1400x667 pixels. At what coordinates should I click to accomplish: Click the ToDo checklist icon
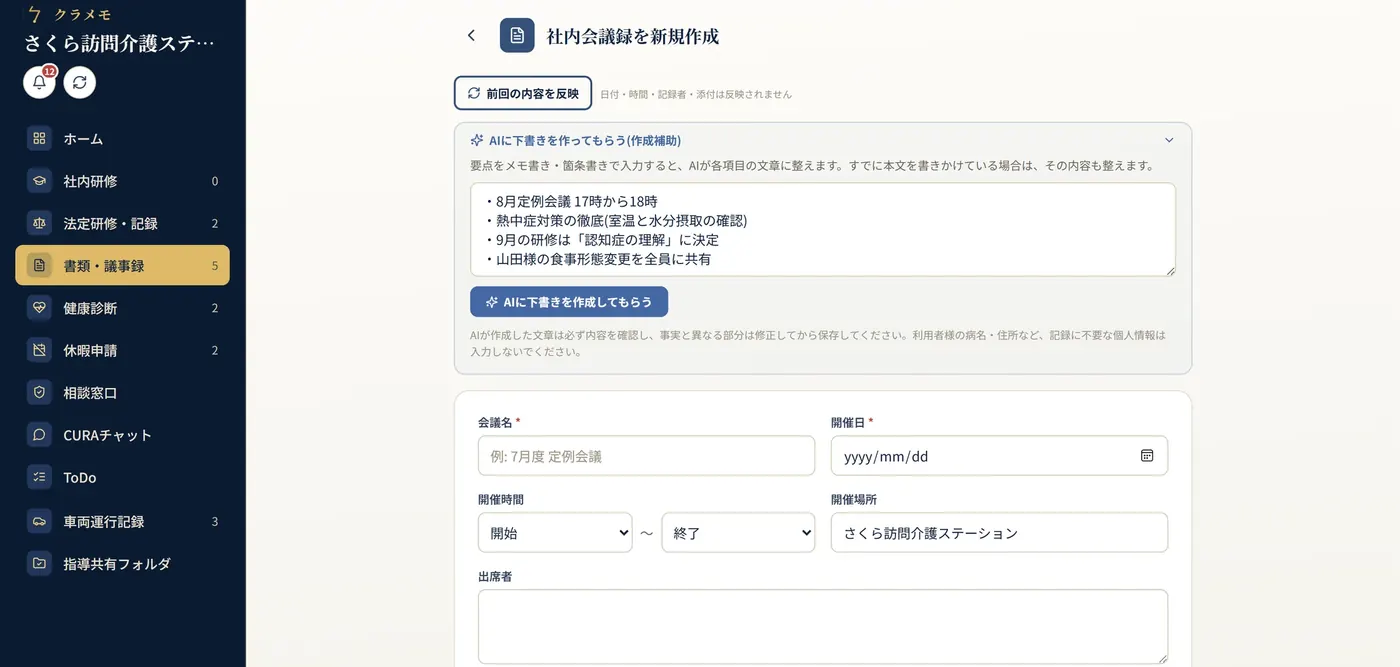[39, 477]
